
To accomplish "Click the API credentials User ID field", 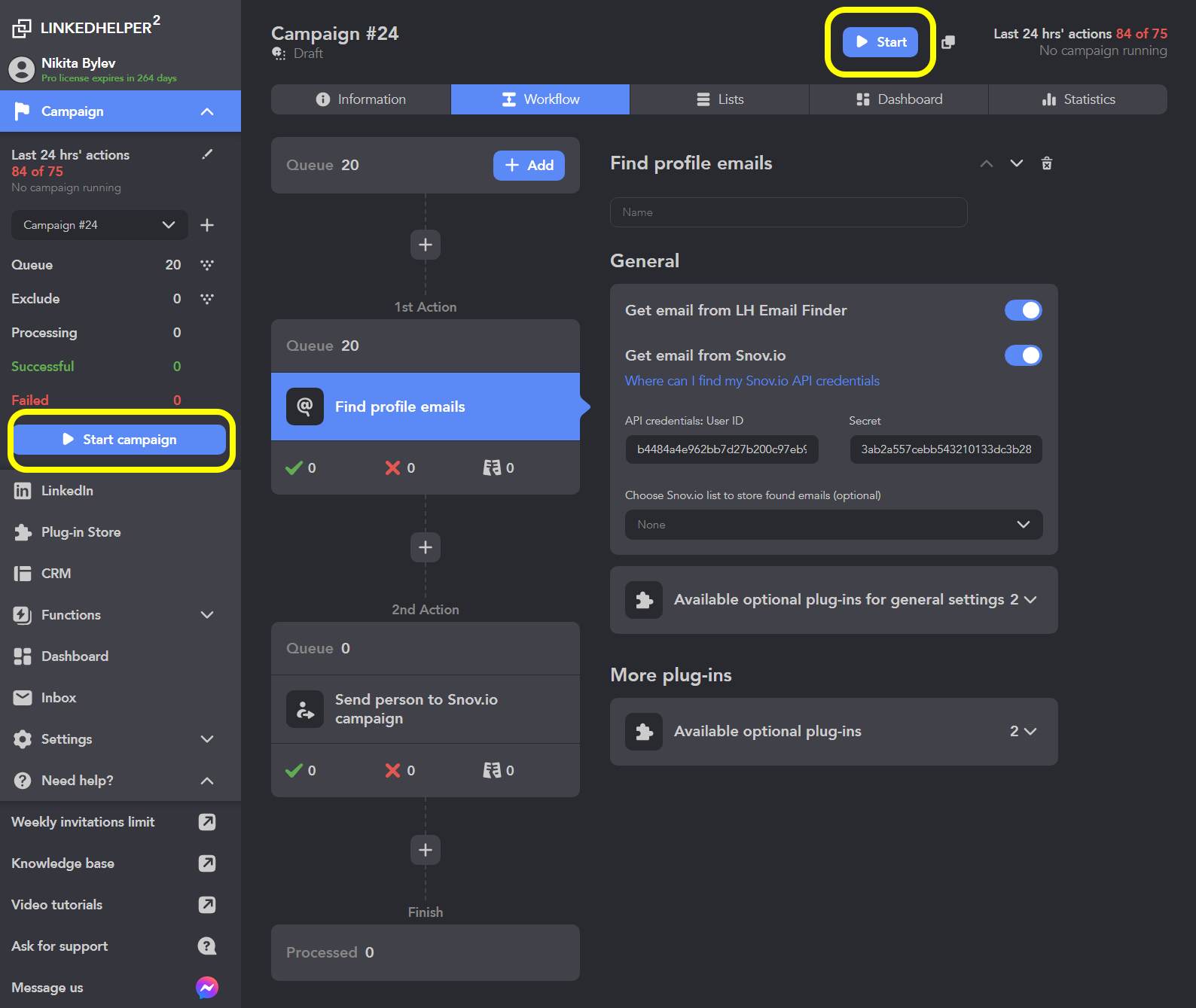I will tap(722, 449).
